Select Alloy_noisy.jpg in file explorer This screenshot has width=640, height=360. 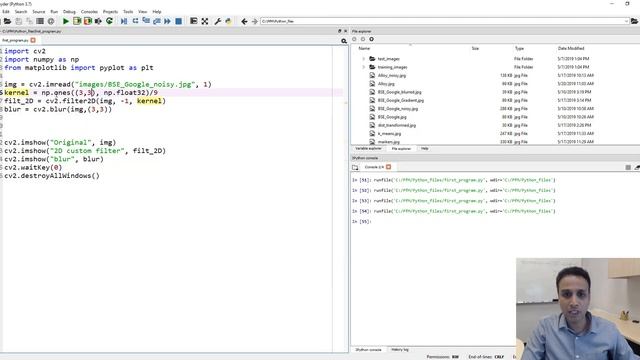pyautogui.click(x=392, y=76)
